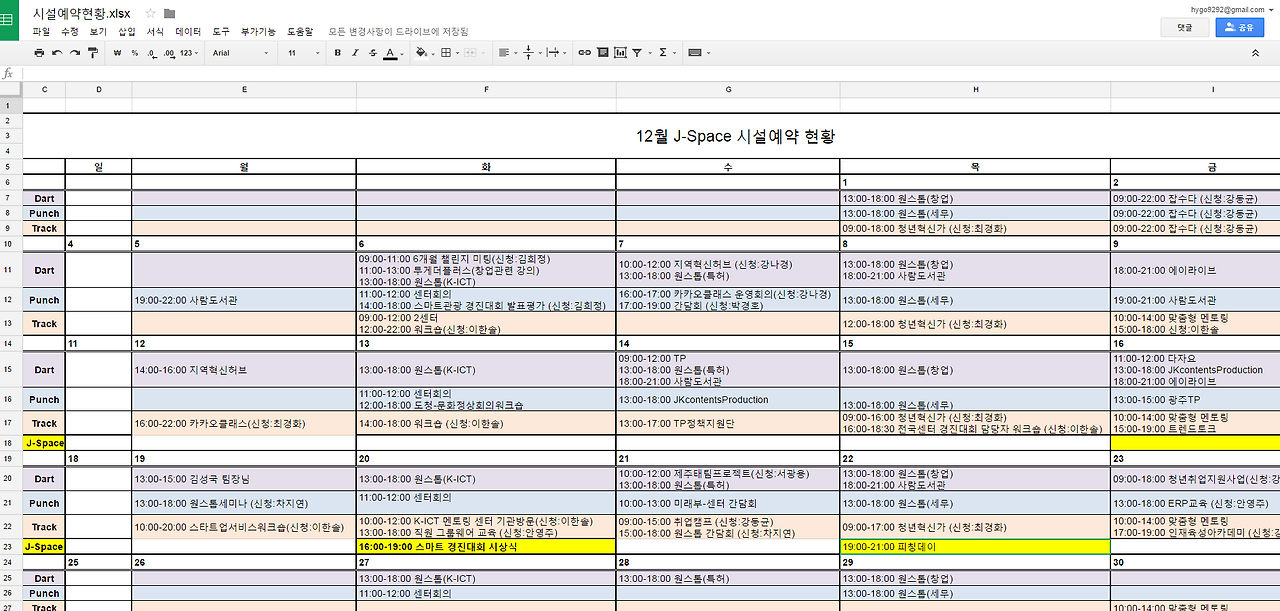Screen dimensions: 1280x611
Task: Format cells as percent
Action: [x=134, y=52]
